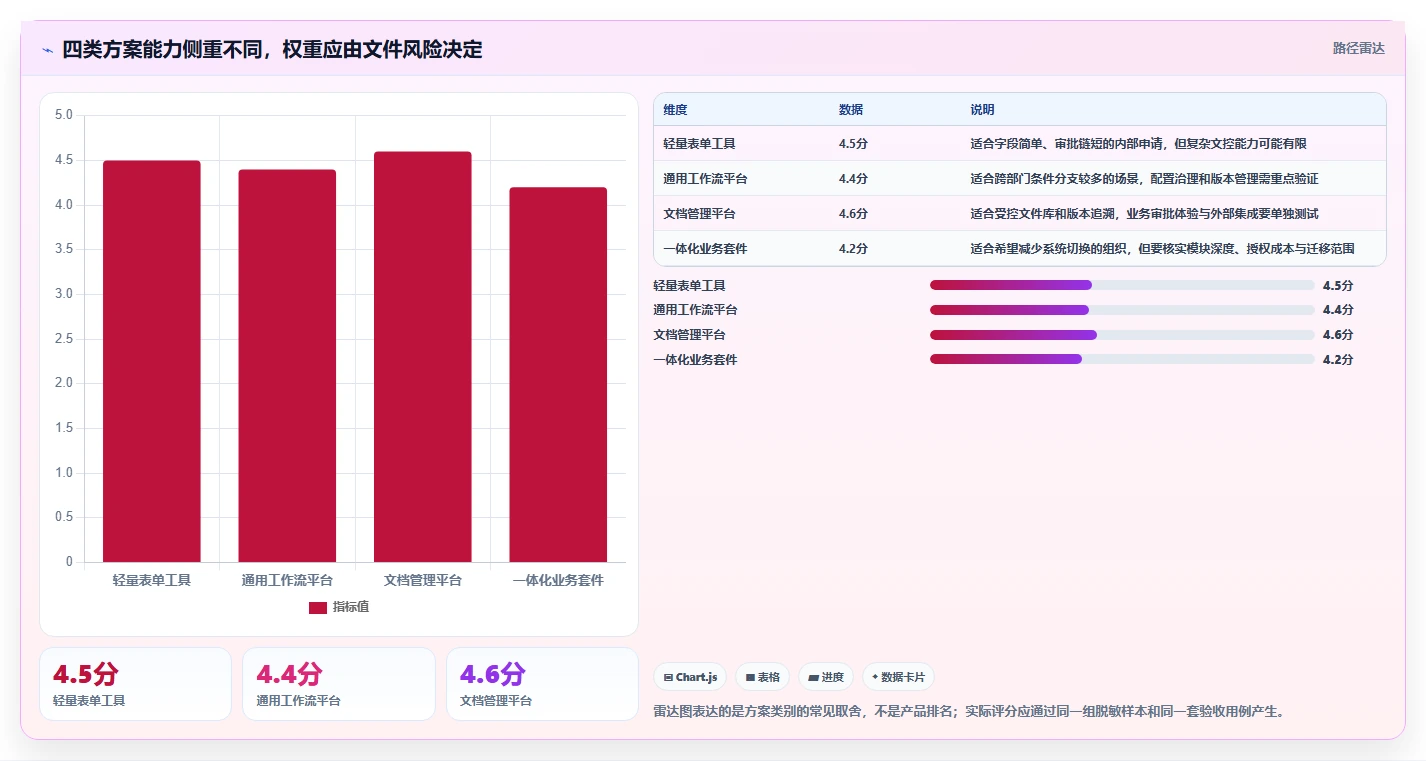Click the 4.6分 value beside progress bar
This screenshot has width=1426, height=761.
(x=1337, y=335)
